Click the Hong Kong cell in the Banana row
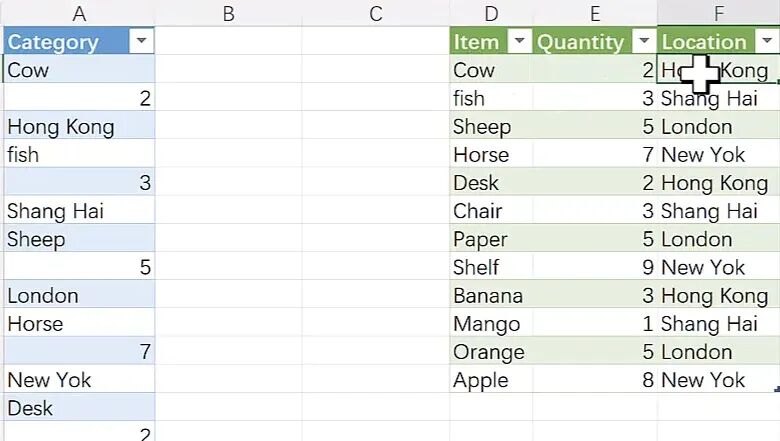This screenshot has height=441, width=780. (x=716, y=296)
